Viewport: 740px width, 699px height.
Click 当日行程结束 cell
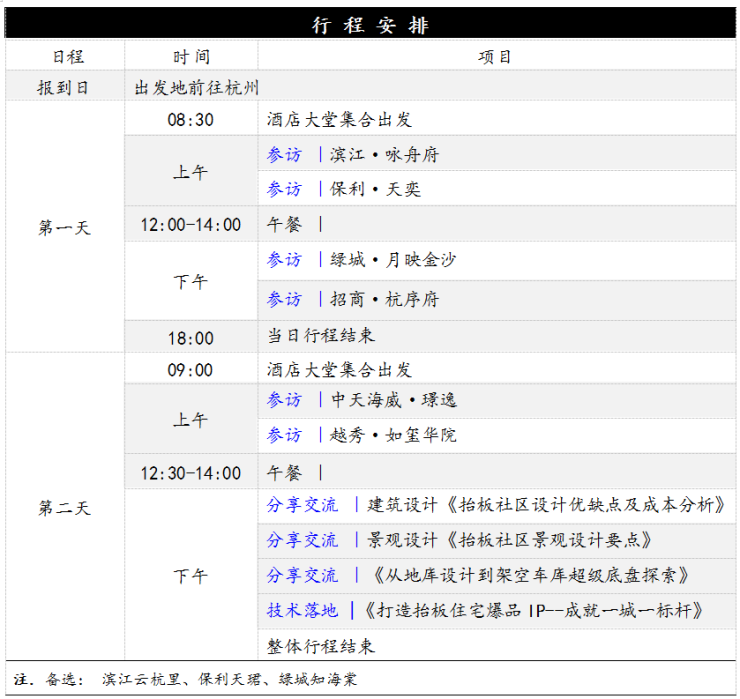tap(496, 337)
